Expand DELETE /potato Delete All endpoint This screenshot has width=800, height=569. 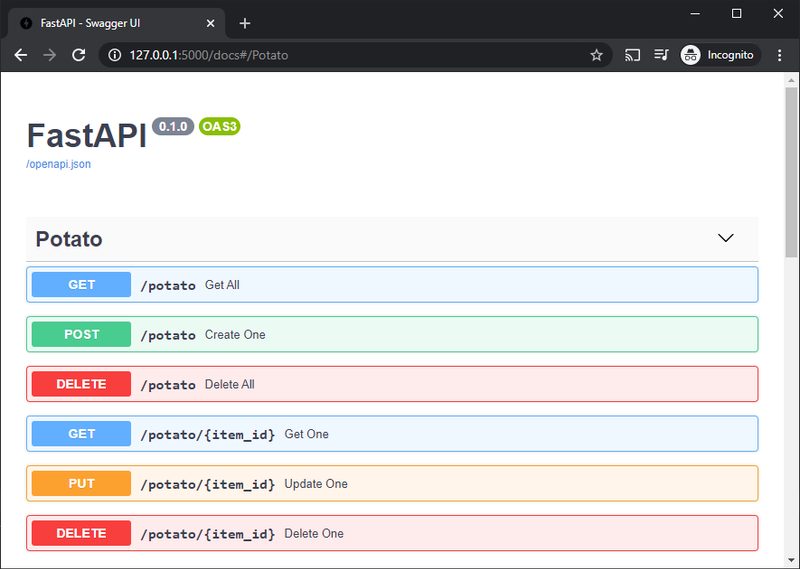(392, 384)
